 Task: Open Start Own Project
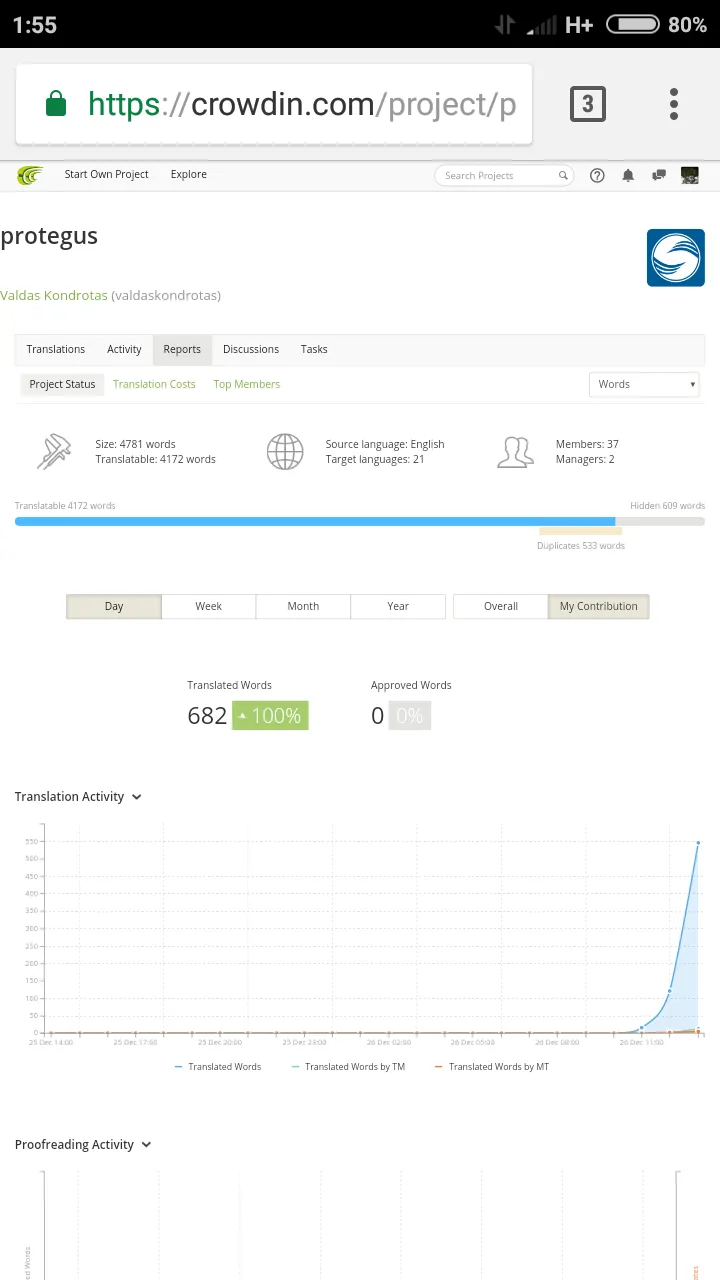pyautogui.click(x=106, y=174)
